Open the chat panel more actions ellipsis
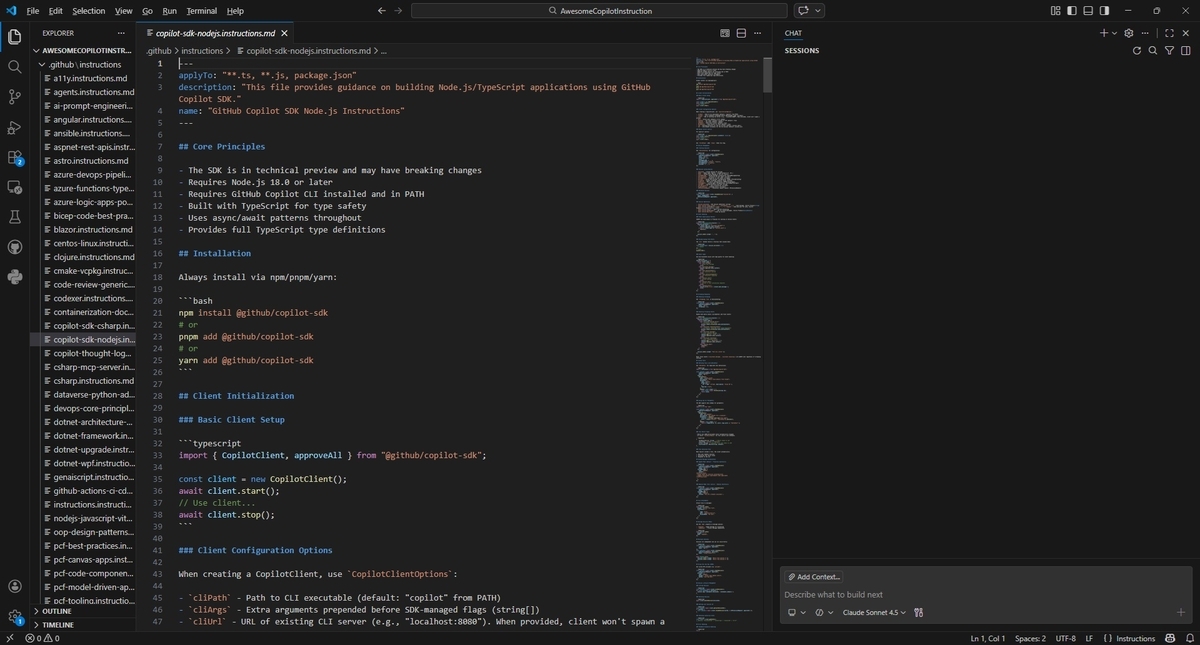Viewport: 1200px width, 645px height. click(x=1146, y=33)
